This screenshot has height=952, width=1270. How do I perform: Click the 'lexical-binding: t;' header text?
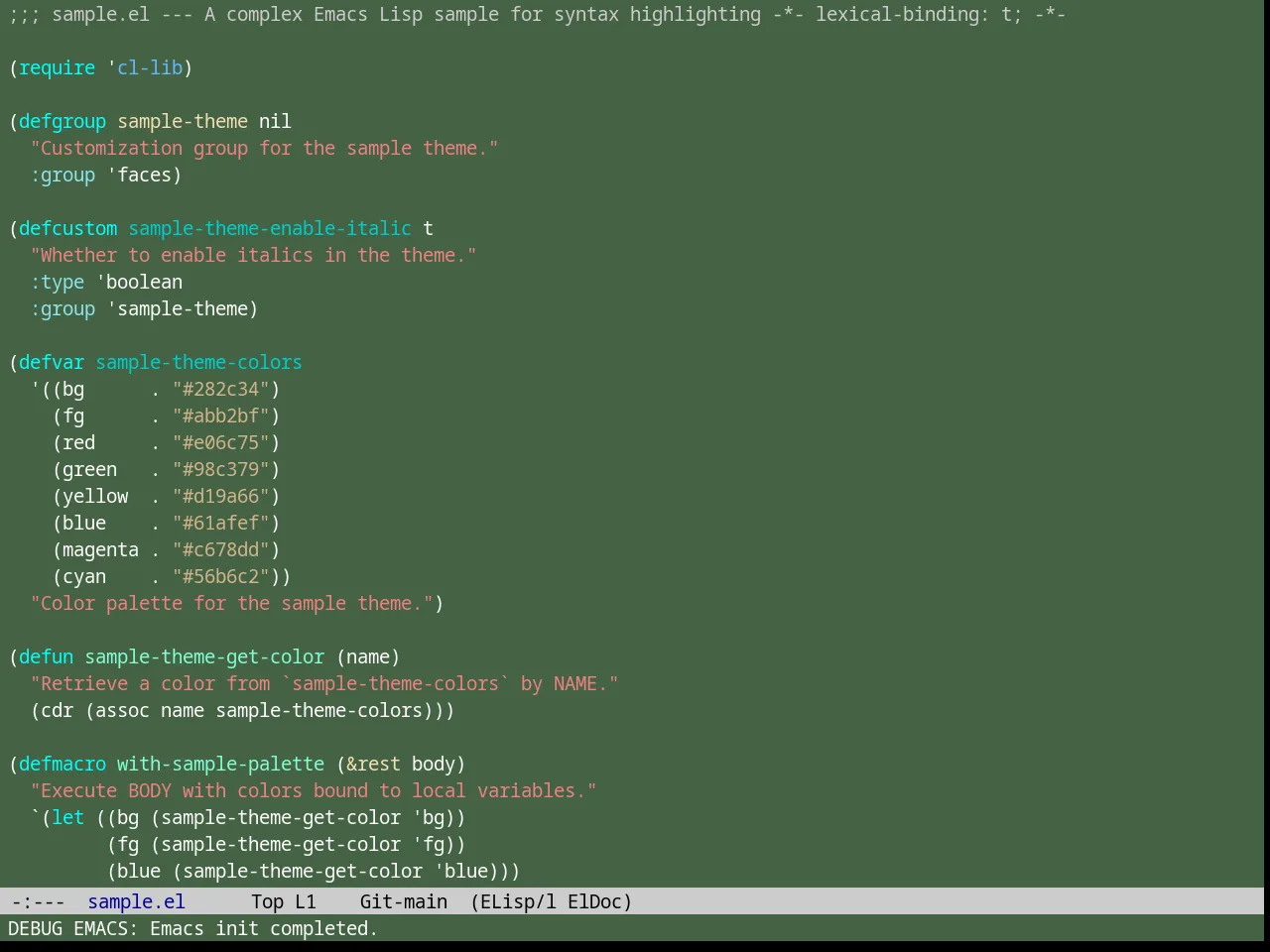919,14
